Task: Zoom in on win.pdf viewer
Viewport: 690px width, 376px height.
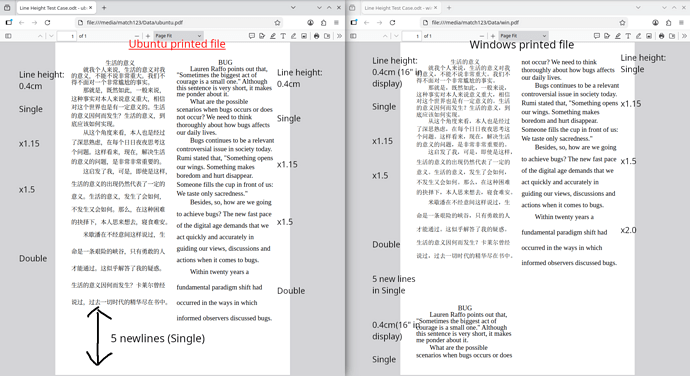Action: (492, 36)
